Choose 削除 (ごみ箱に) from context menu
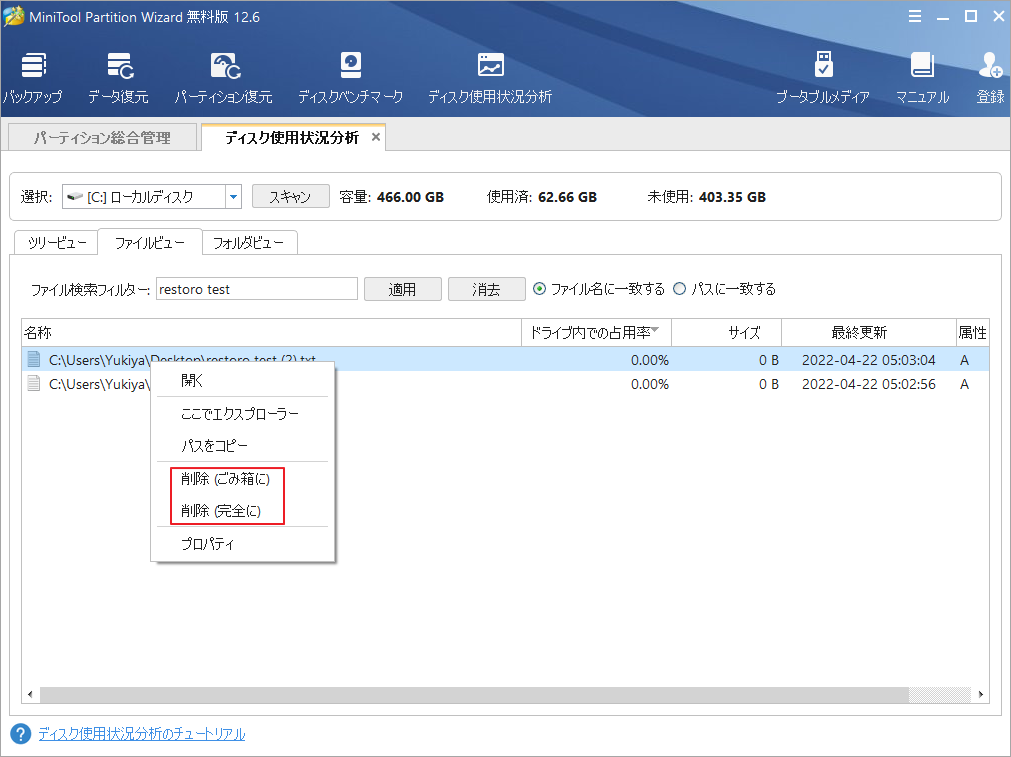This screenshot has height=757, width=1011. point(227,479)
